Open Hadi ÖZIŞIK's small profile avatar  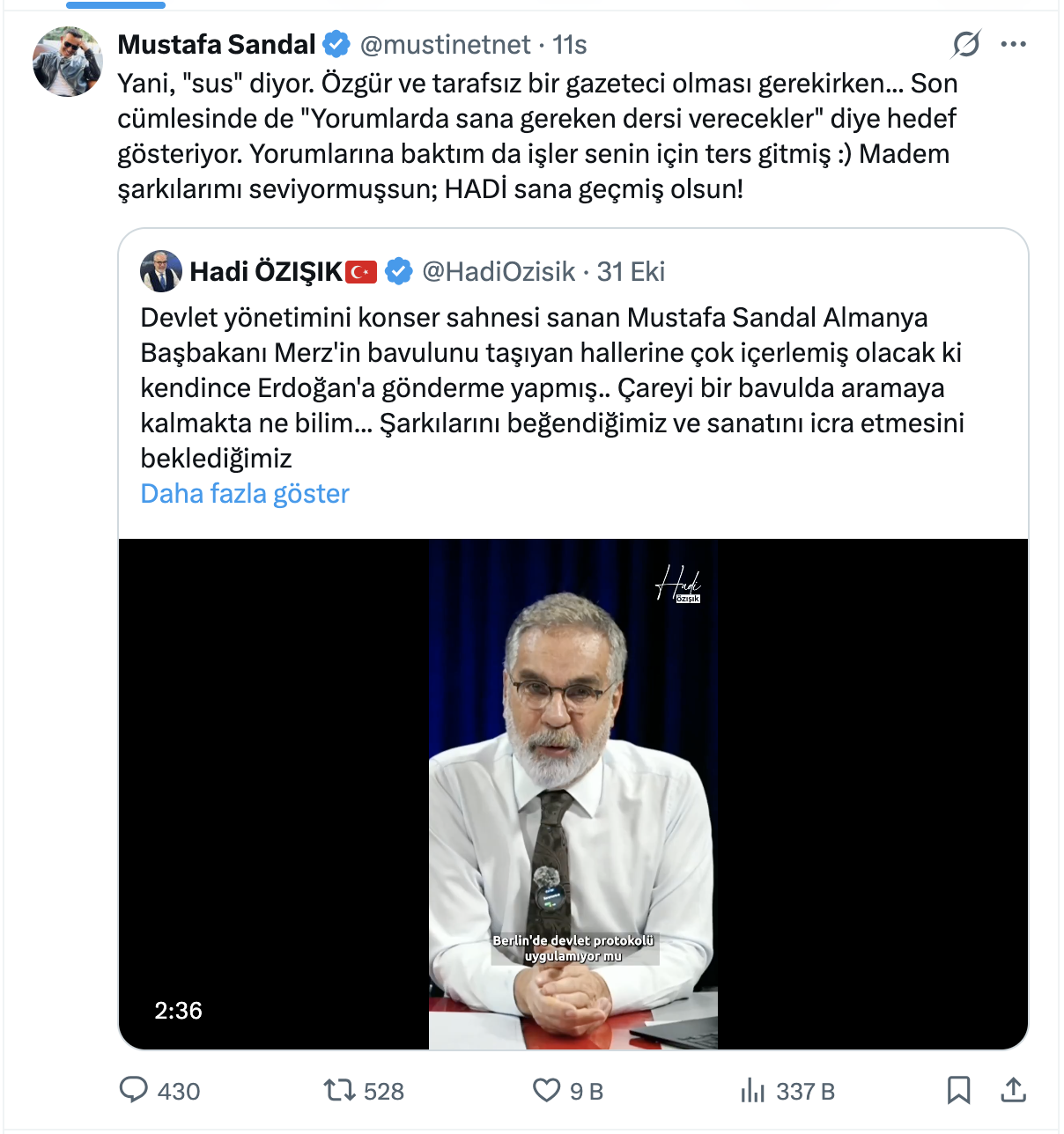tap(161, 271)
